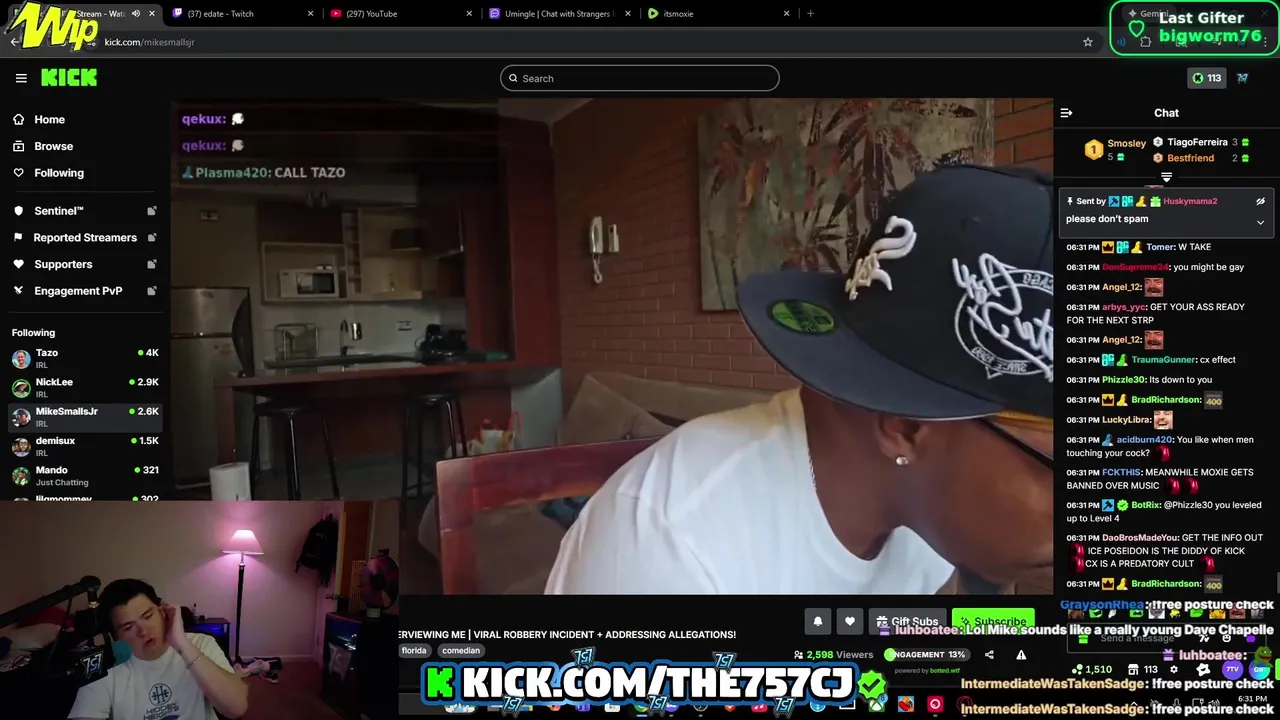Click the Engagement 13% progress bar

pos(927,655)
